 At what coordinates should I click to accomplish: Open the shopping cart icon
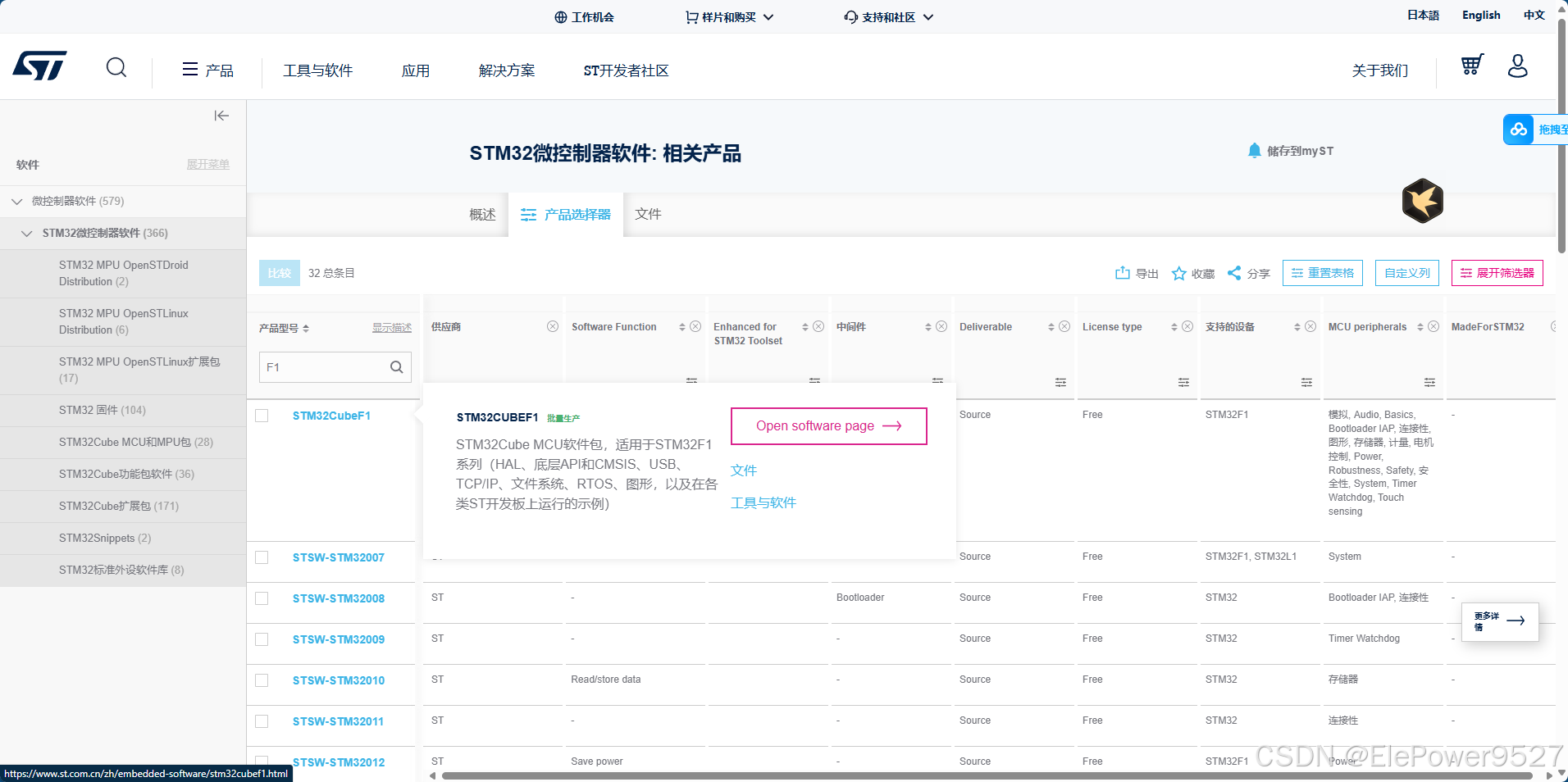pos(1472,65)
